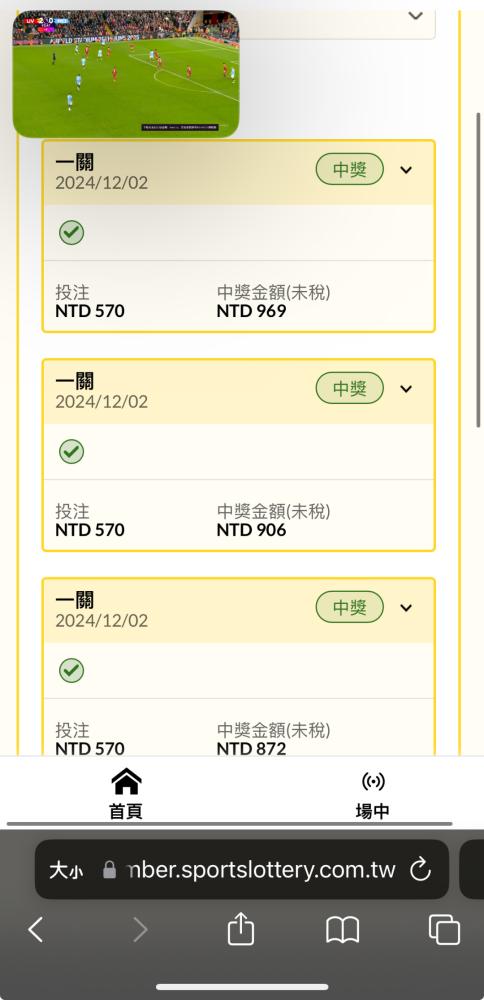Tap Safari's share icon
Image resolution: width=484 pixels, height=1000 pixels.
click(240, 928)
